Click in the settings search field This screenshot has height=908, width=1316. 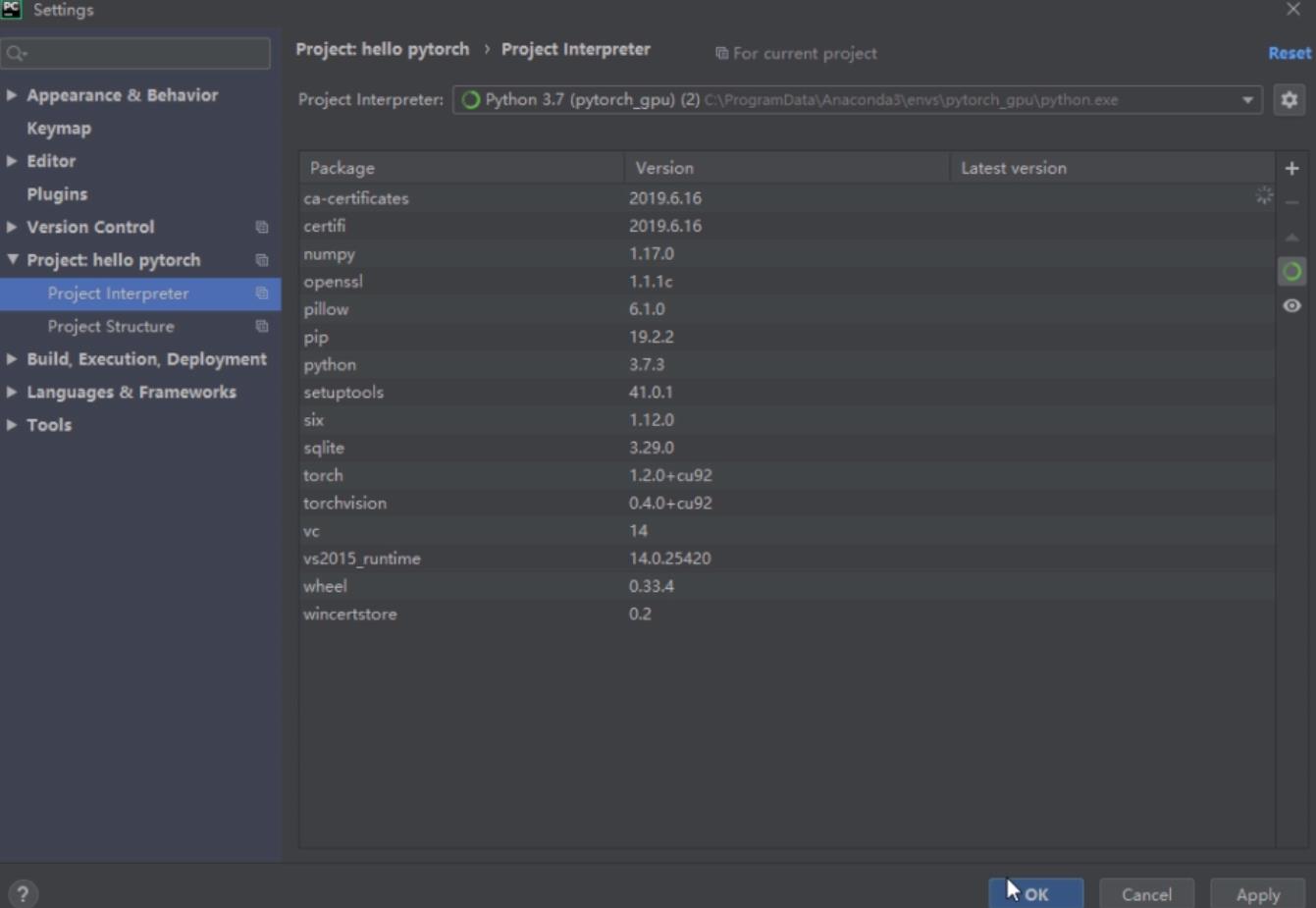tap(136, 54)
